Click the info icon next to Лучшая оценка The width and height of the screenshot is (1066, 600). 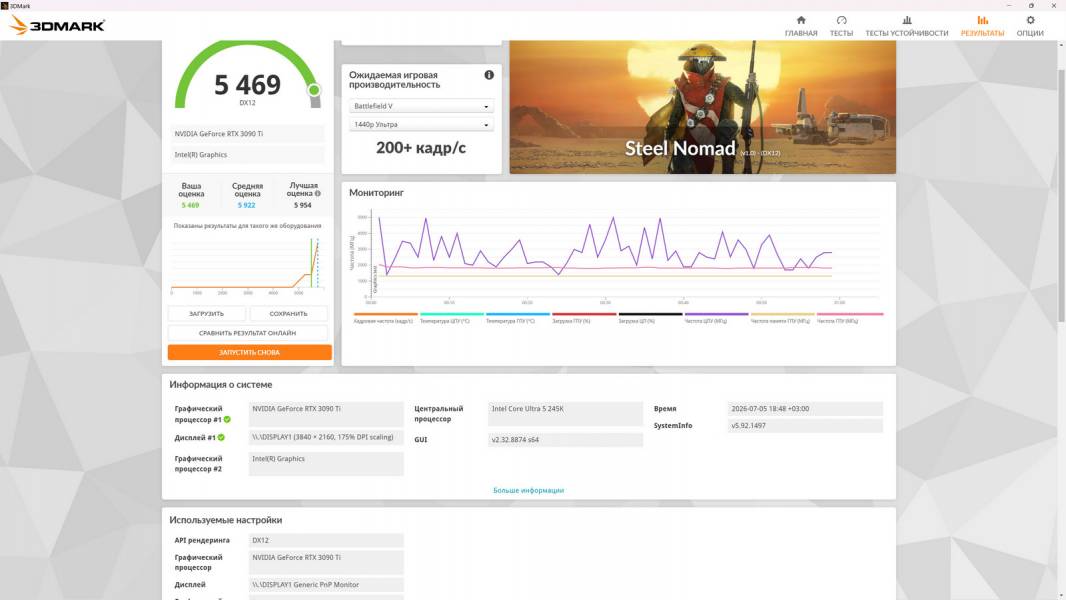[x=317, y=194]
